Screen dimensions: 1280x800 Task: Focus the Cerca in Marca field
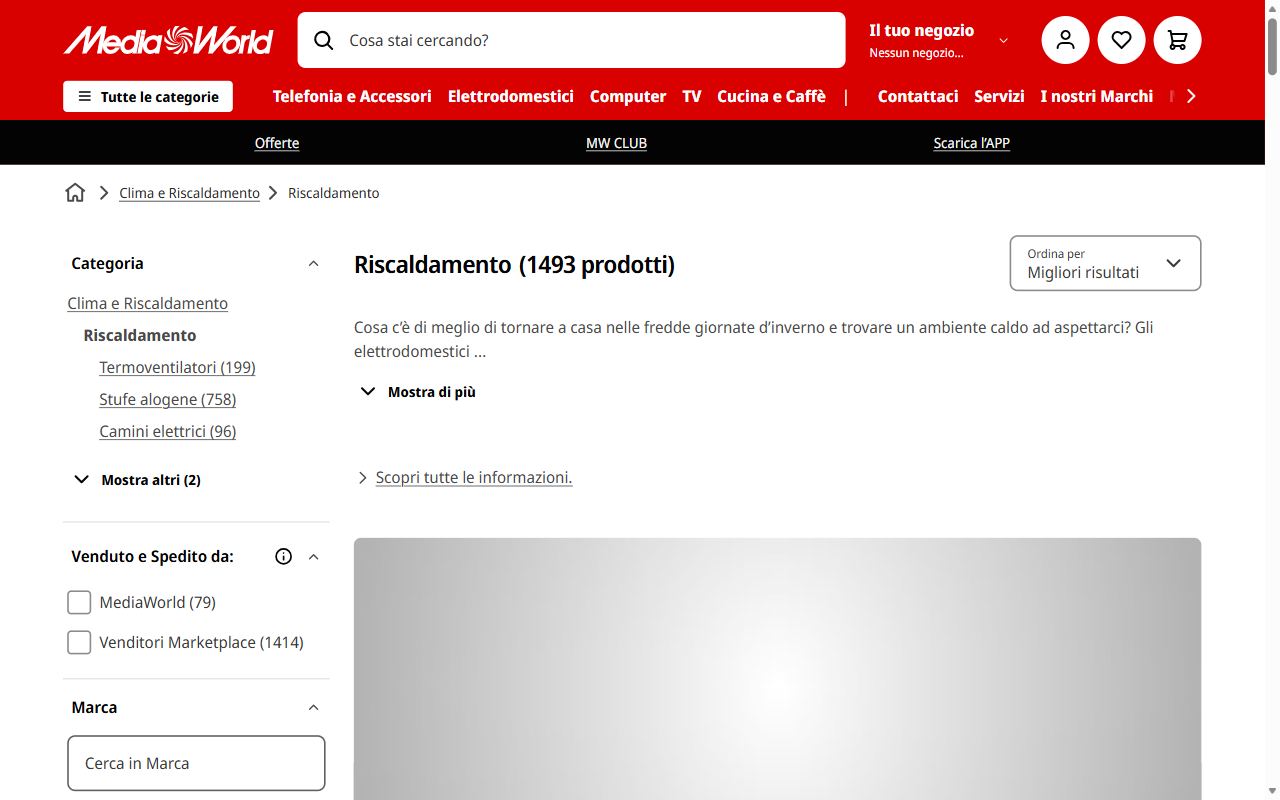coord(196,763)
